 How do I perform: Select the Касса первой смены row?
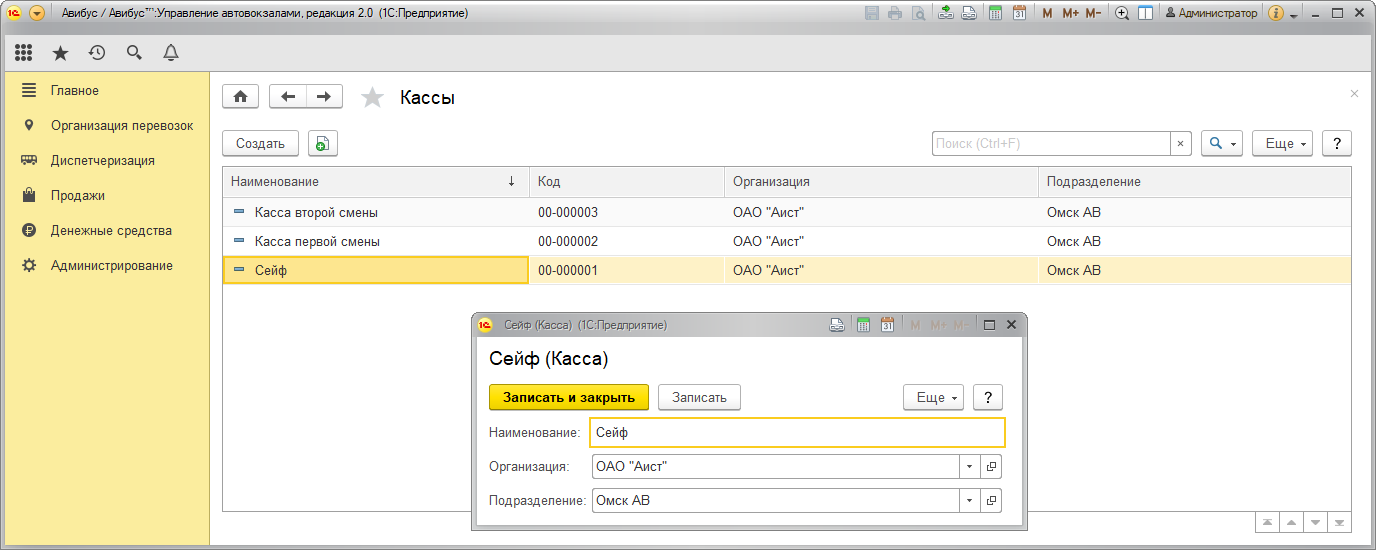(x=317, y=241)
